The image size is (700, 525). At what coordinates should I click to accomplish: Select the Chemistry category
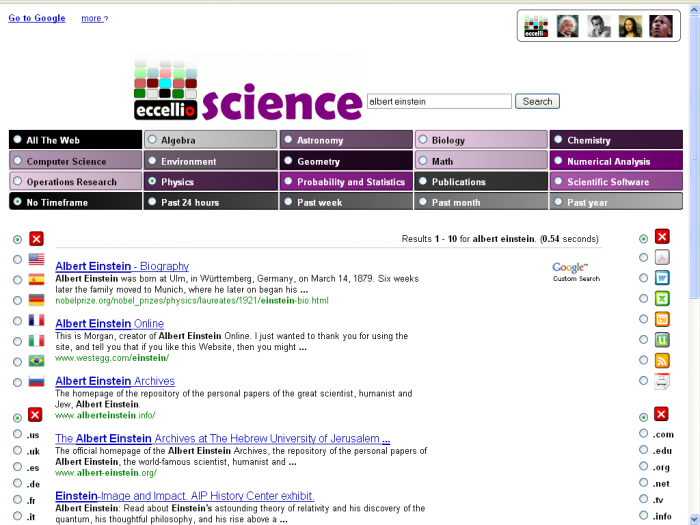click(616, 140)
